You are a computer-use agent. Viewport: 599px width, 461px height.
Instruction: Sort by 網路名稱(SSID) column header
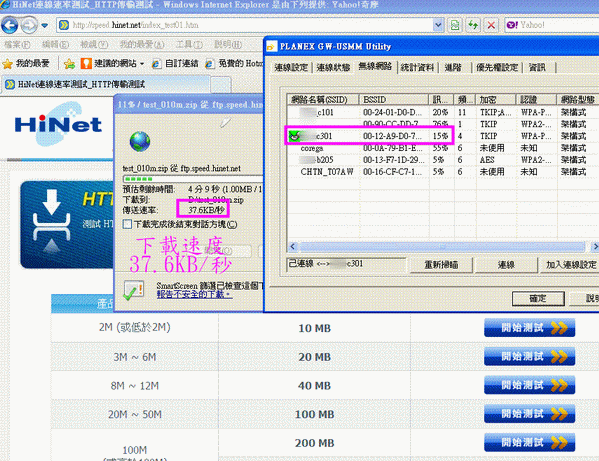click(323, 100)
